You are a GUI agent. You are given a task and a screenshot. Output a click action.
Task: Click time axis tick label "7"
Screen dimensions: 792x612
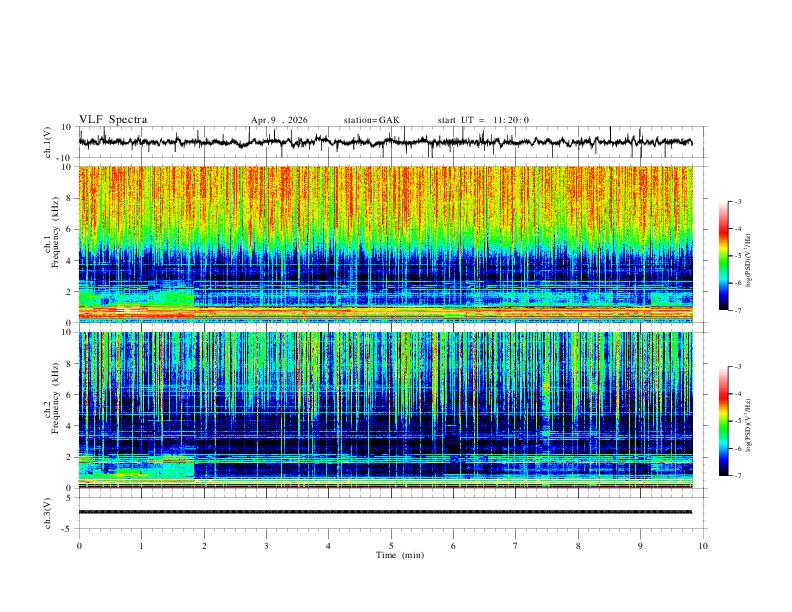(516, 546)
